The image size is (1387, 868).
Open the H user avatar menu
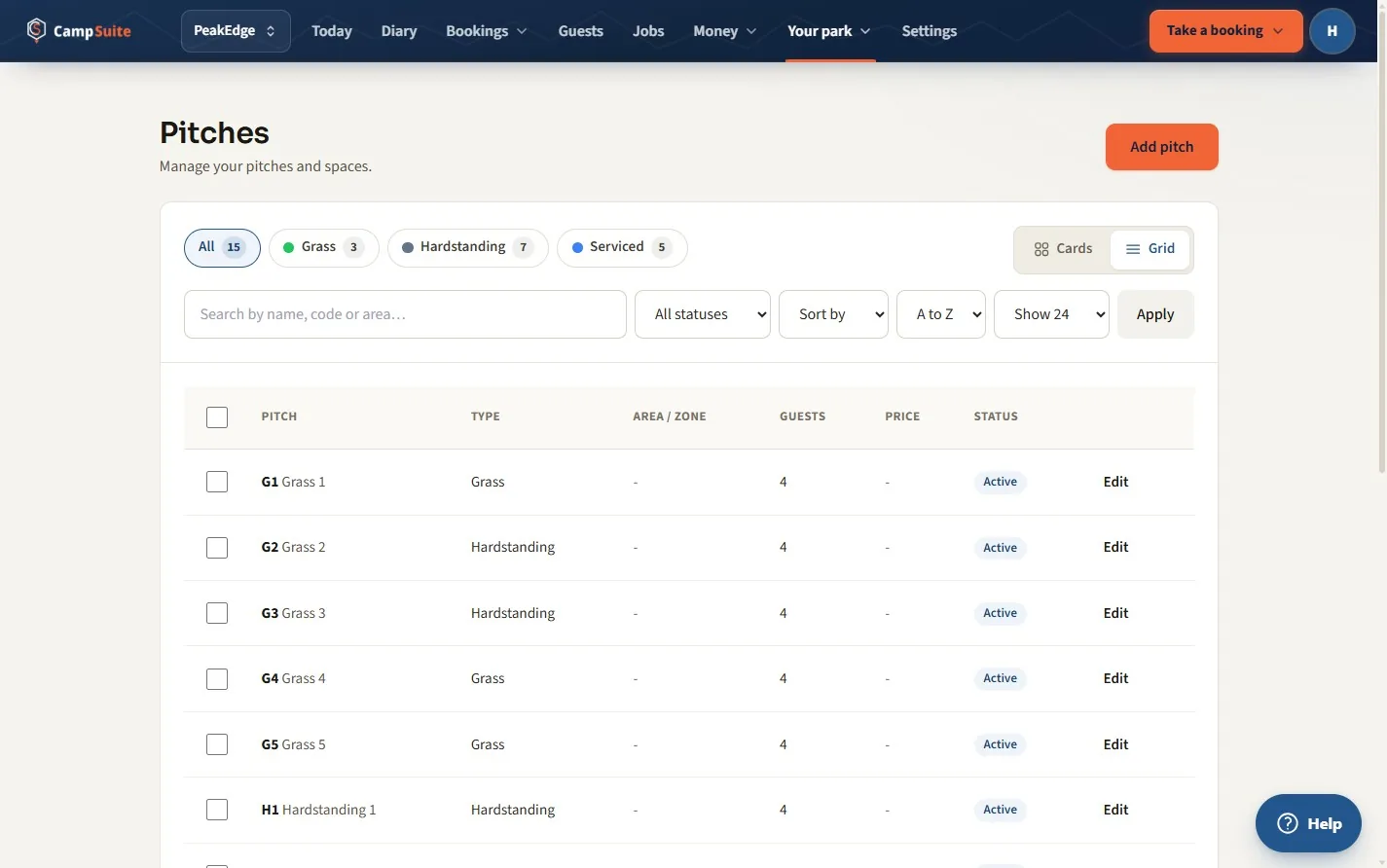click(x=1332, y=31)
